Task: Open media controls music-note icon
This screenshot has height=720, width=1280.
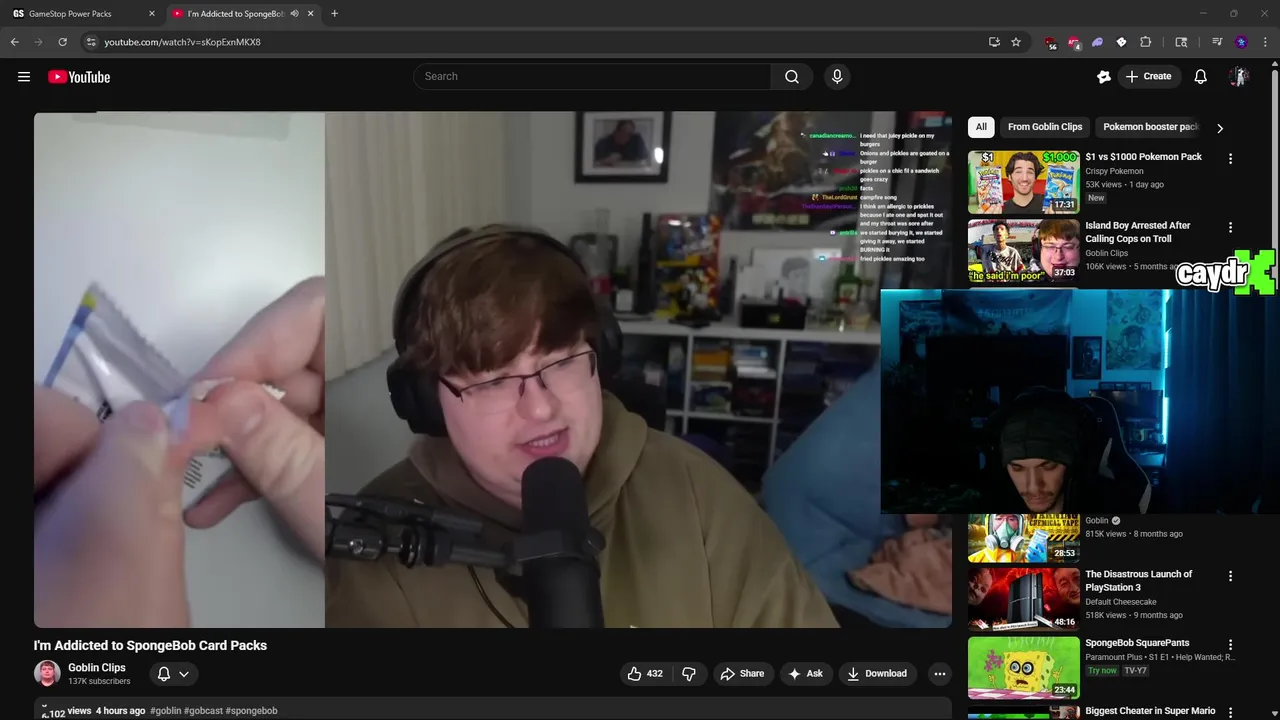Action: point(1217,42)
